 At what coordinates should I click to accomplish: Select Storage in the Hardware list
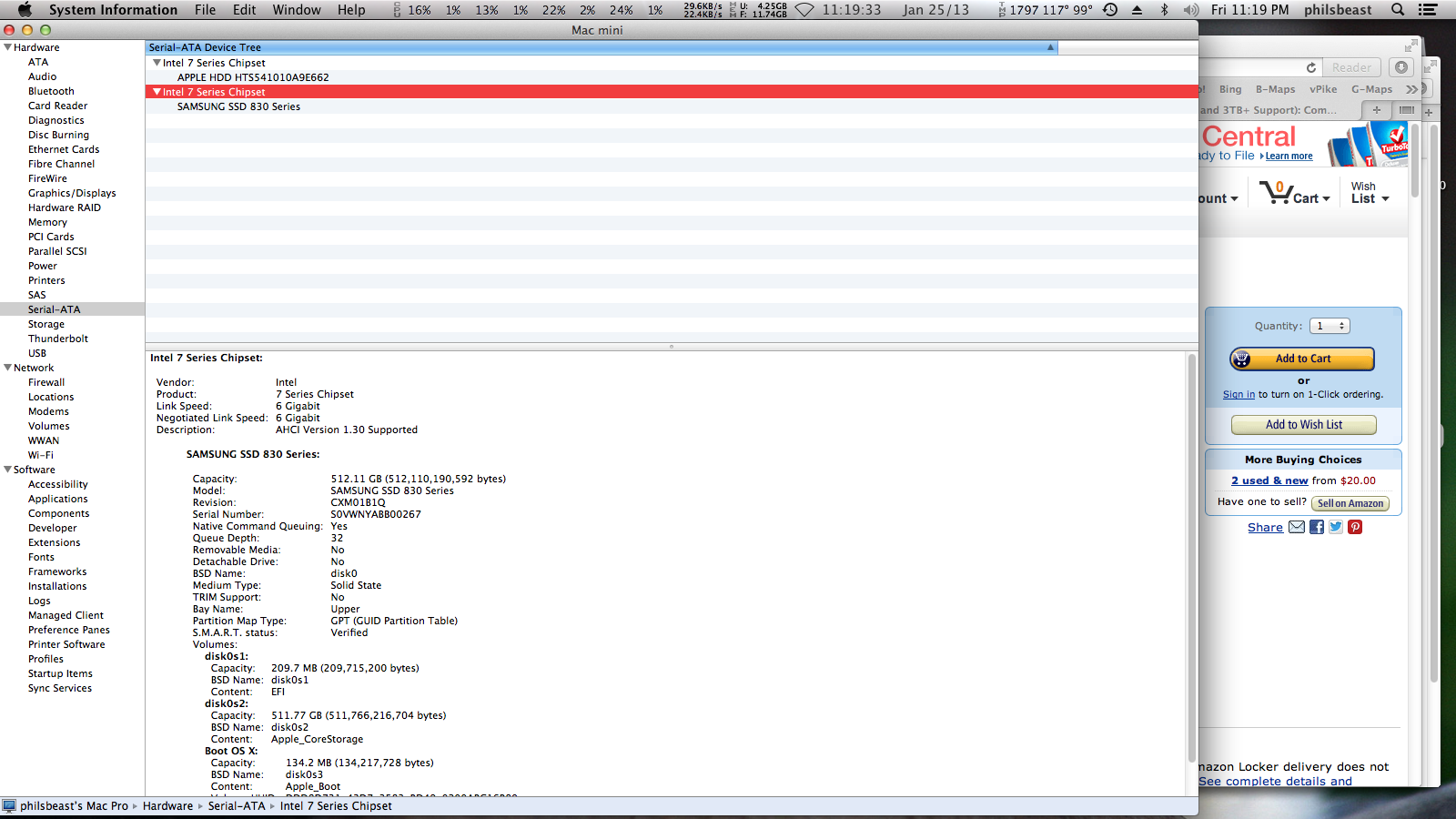coord(46,324)
